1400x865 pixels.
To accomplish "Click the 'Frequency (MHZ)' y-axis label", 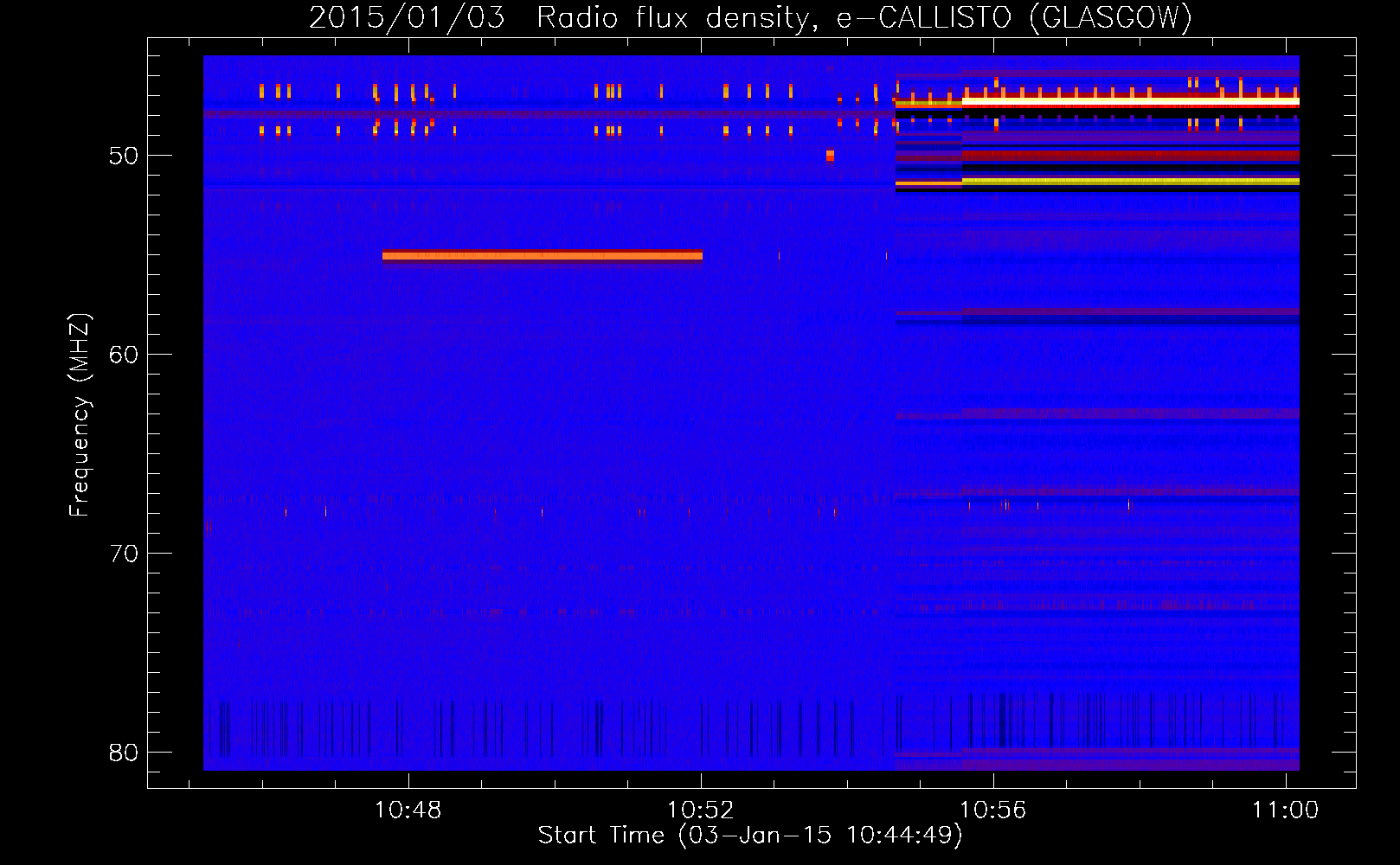I will [x=80, y=415].
